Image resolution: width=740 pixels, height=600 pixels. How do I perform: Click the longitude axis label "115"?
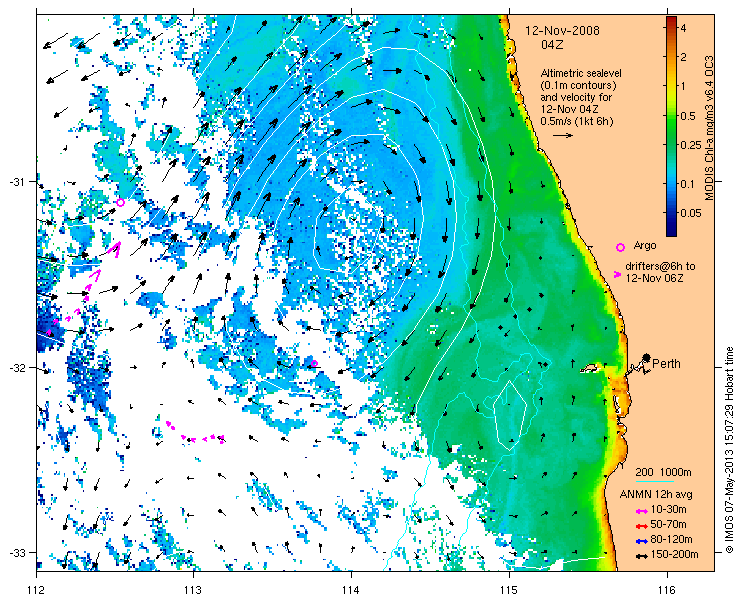point(510,590)
